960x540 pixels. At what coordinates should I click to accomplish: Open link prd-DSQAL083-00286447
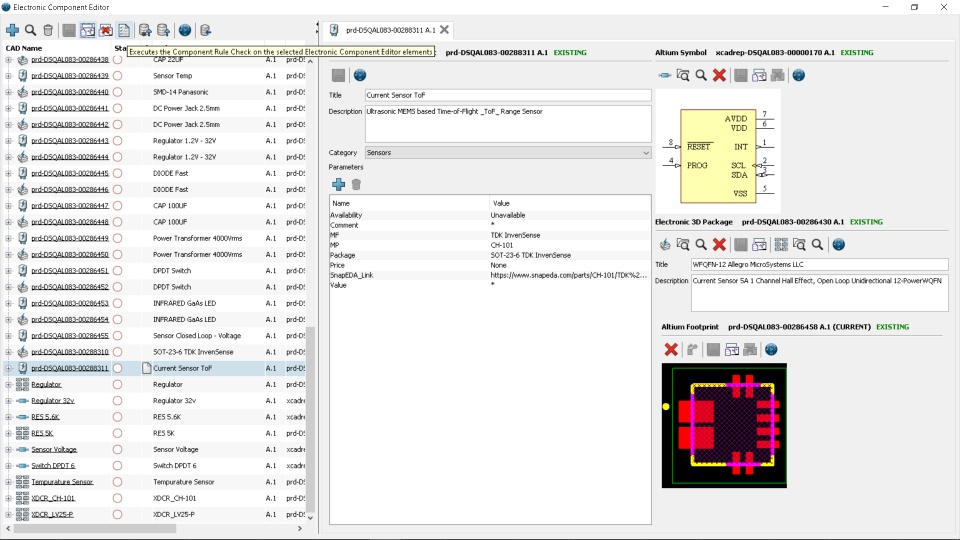(x=70, y=206)
